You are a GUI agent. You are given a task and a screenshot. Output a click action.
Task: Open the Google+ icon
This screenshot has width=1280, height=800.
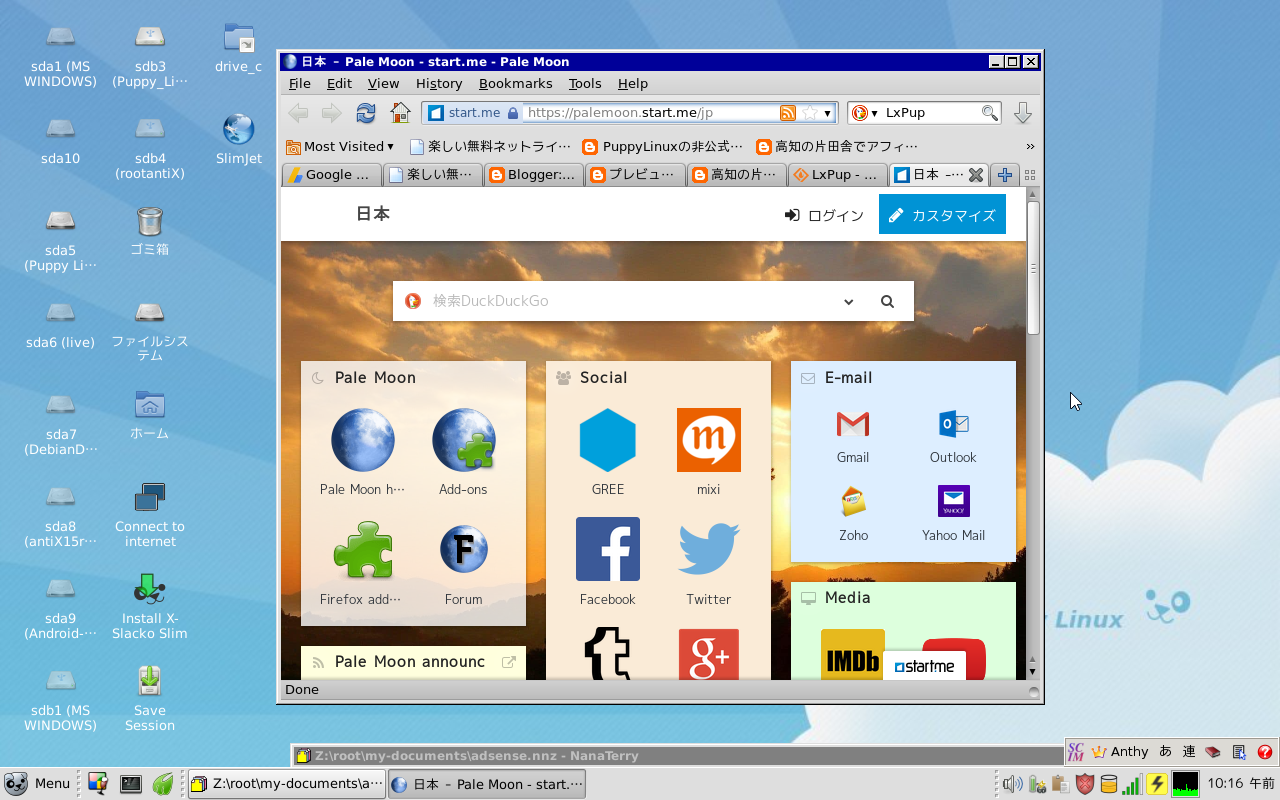(709, 655)
